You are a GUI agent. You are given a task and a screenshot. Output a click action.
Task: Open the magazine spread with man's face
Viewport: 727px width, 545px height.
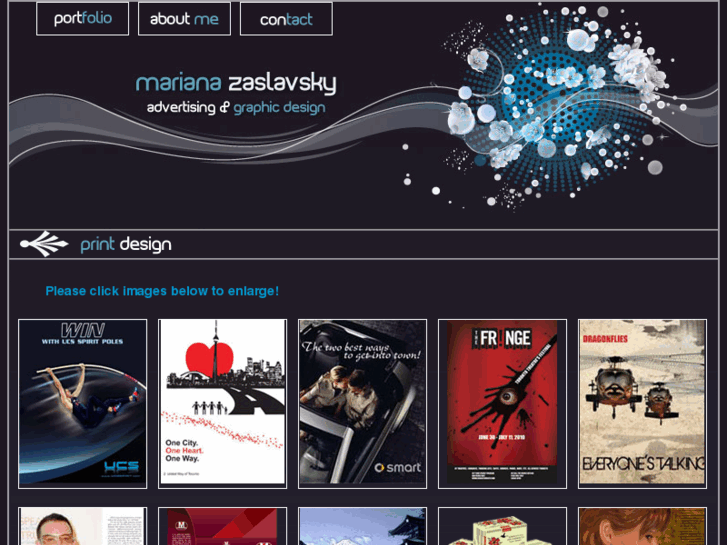tap(83, 526)
